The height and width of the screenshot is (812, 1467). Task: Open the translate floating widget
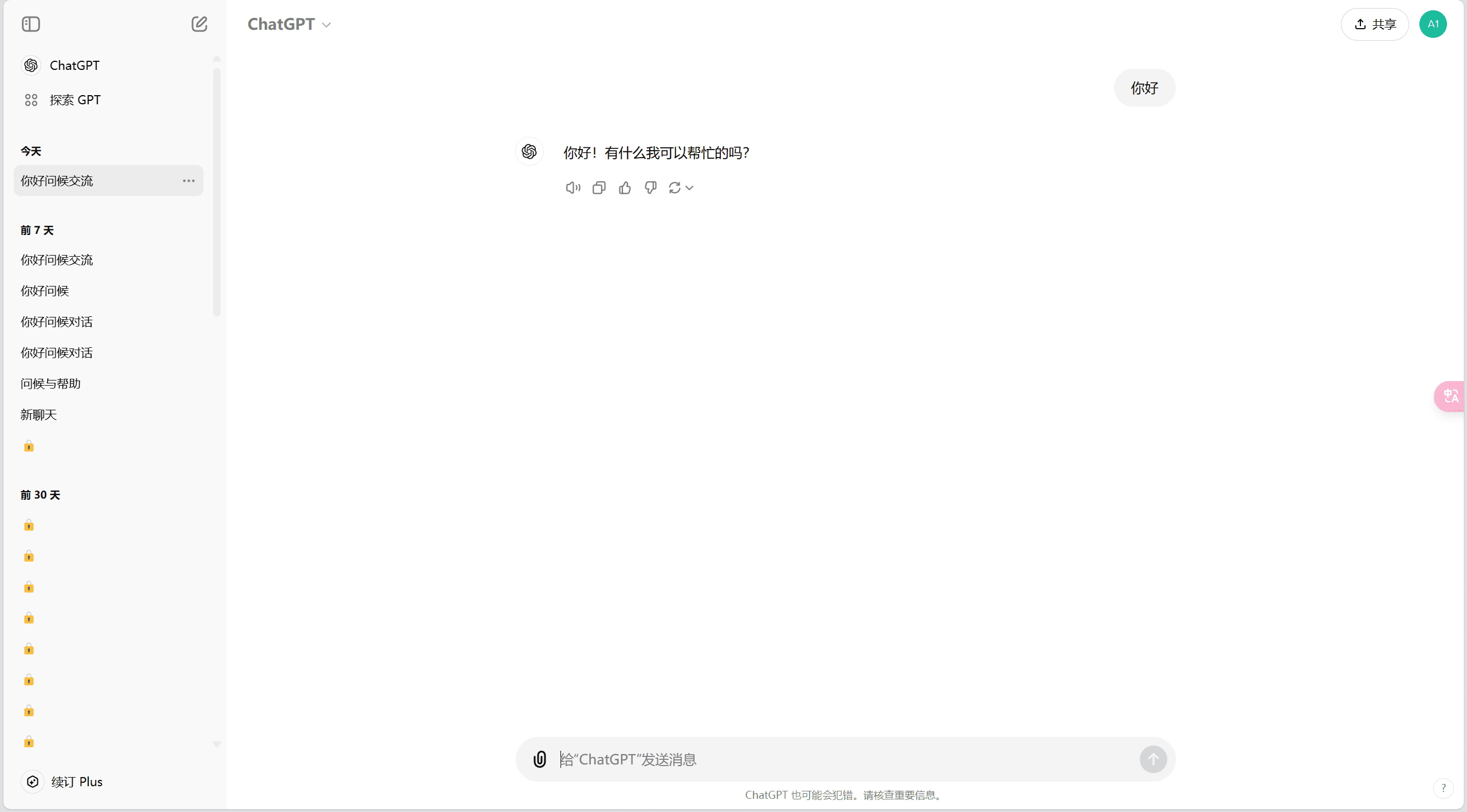coord(1450,396)
